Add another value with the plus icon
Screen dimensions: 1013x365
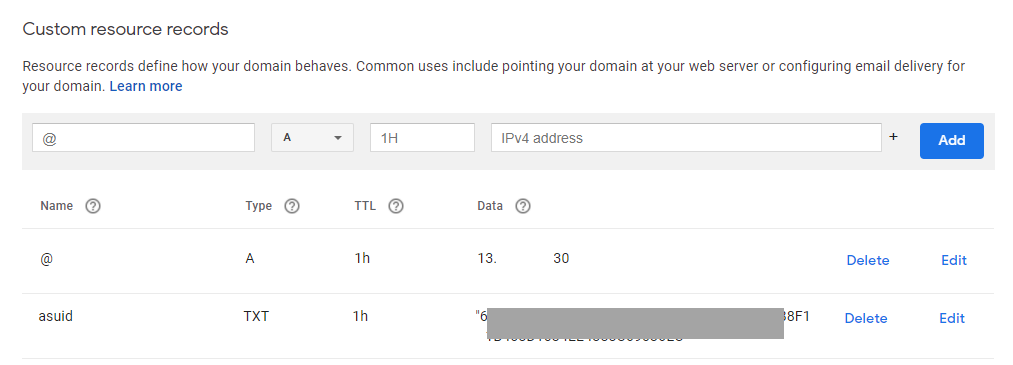pyautogui.click(x=893, y=137)
